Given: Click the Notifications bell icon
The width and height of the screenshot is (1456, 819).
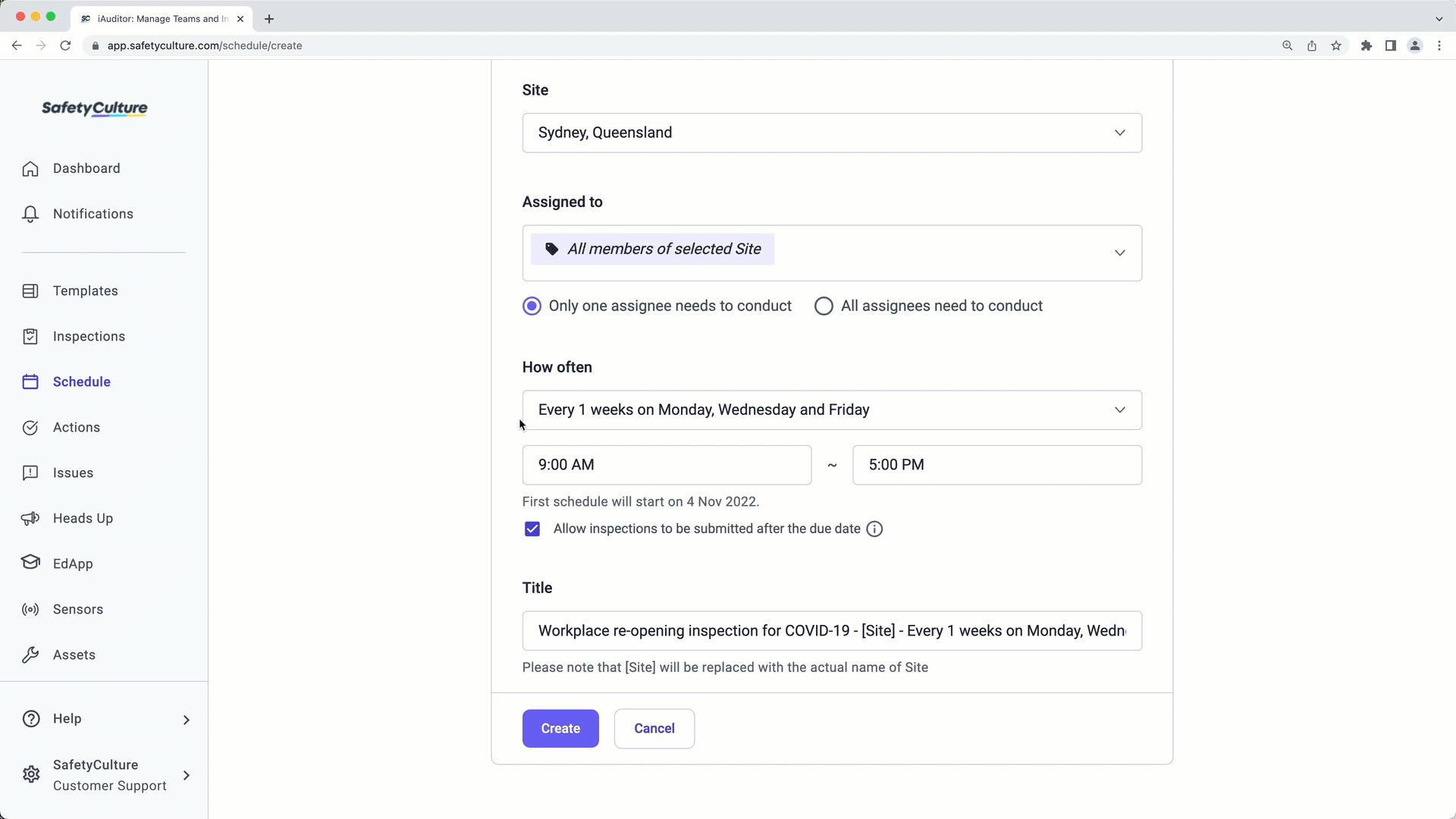Looking at the screenshot, I should click(x=30, y=214).
